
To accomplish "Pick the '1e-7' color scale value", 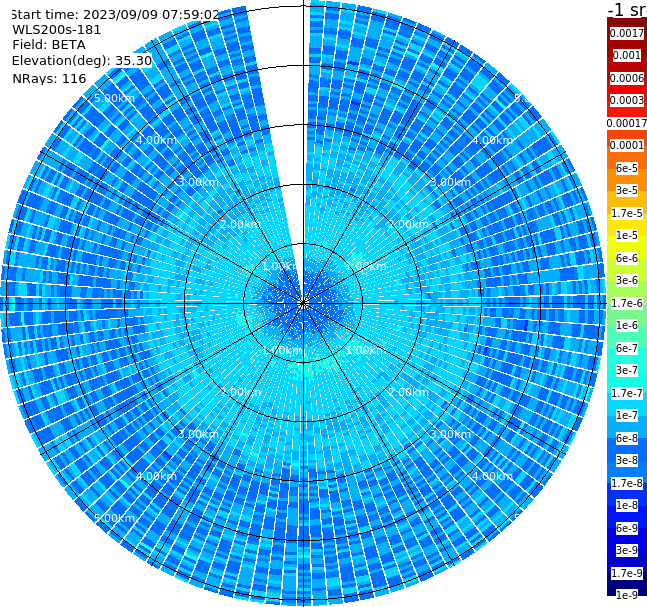I will (x=627, y=415).
